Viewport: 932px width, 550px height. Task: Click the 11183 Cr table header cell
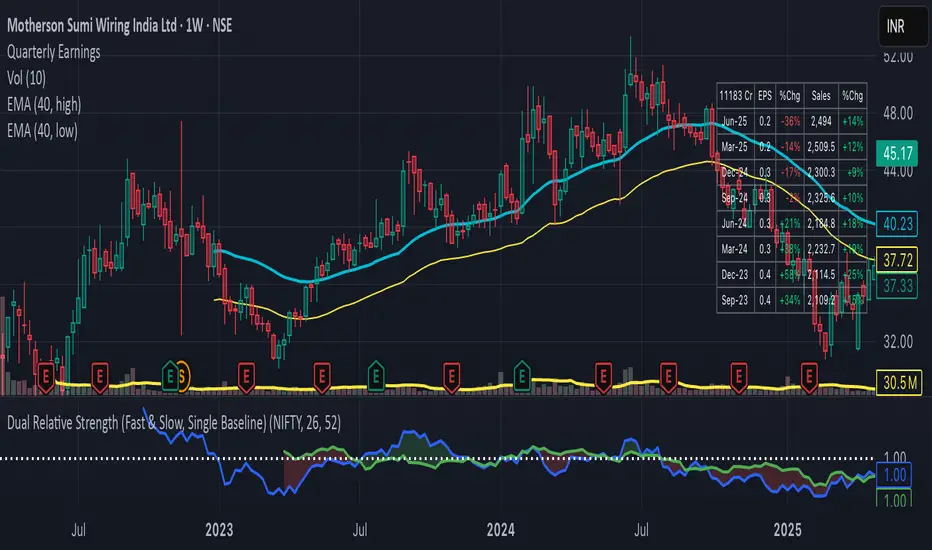tap(736, 96)
